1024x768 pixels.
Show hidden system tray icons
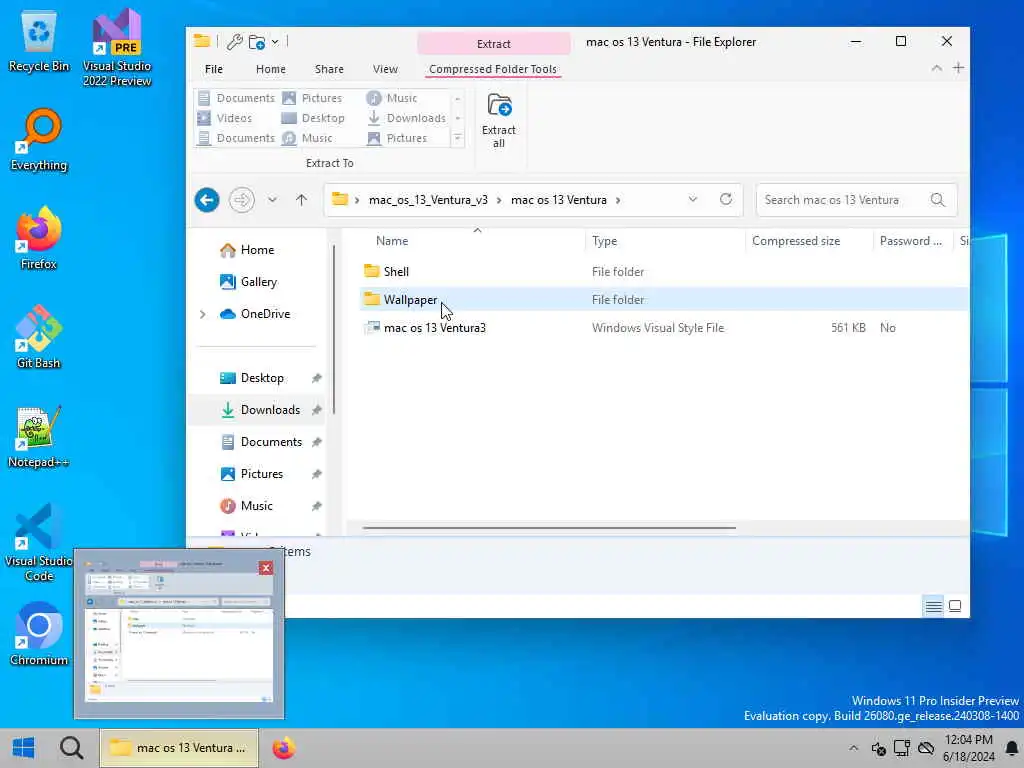(x=854, y=748)
